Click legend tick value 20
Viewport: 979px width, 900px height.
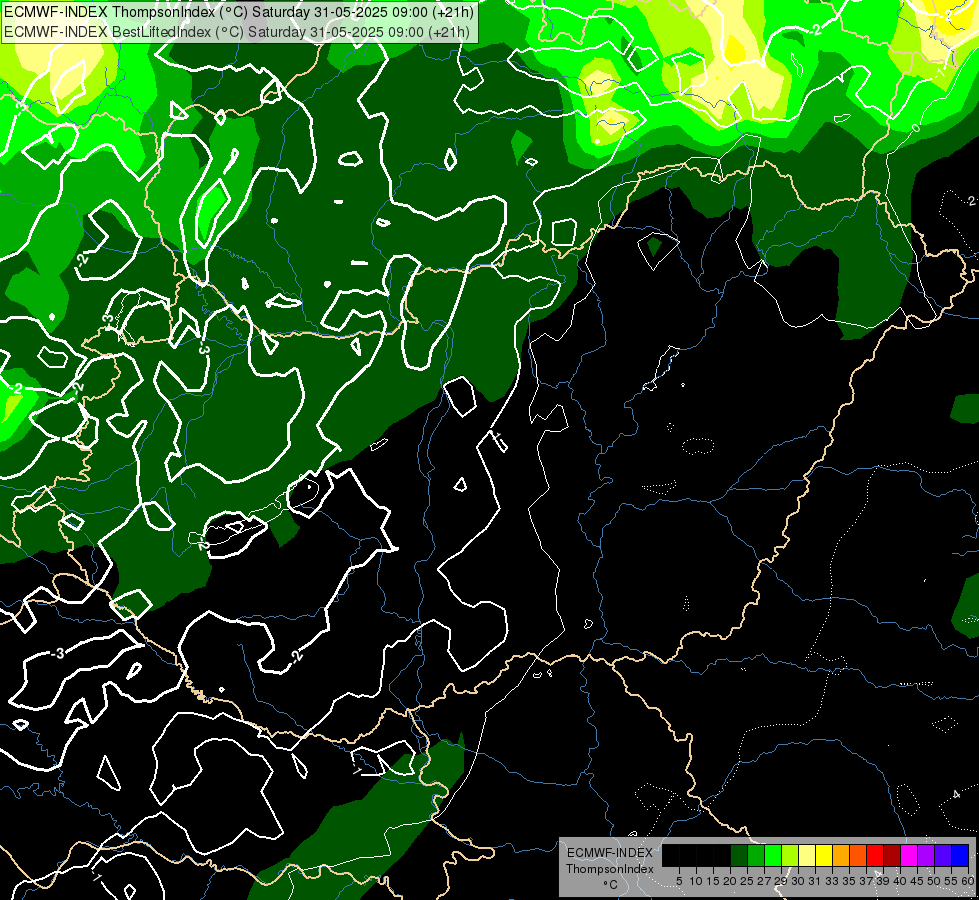pos(730,881)
